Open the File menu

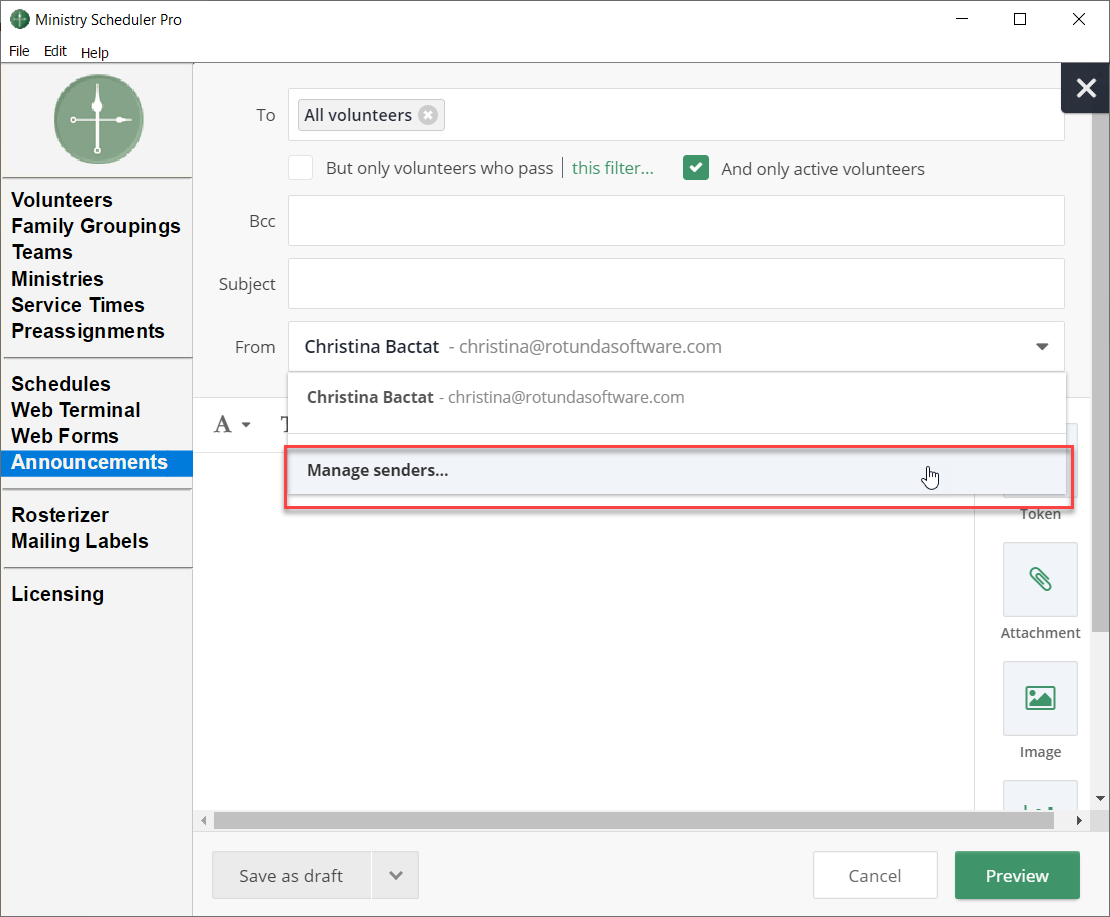tap(19, 52)
